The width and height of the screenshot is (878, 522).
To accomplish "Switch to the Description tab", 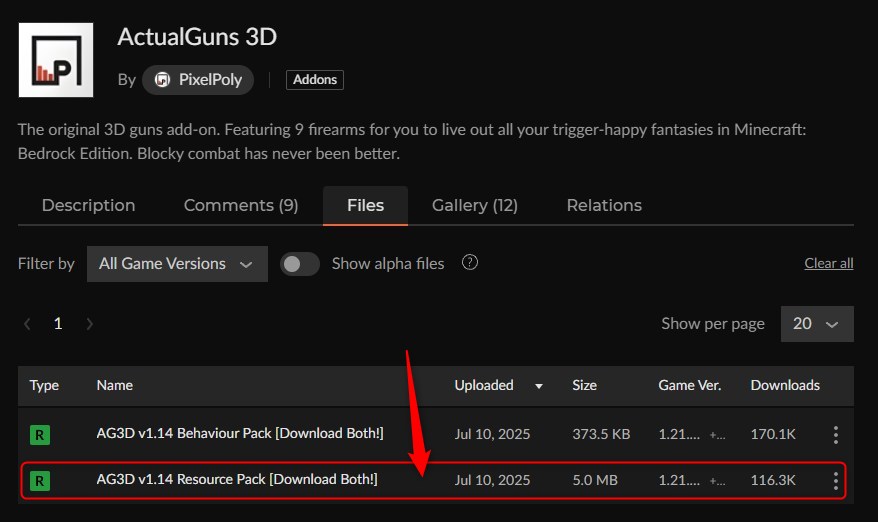I will coord(88,206).
